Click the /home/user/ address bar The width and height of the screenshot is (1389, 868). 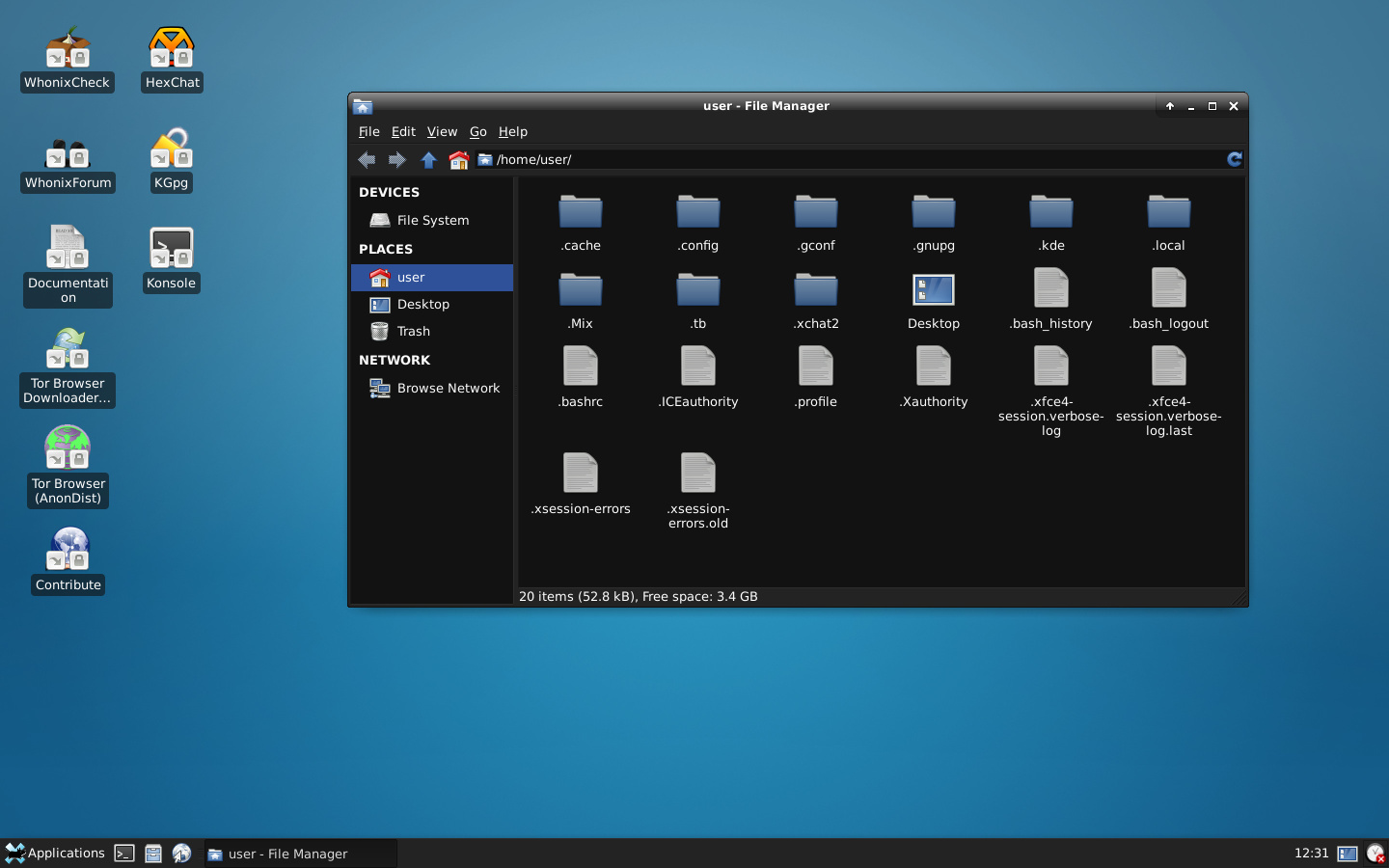[579, 159]
